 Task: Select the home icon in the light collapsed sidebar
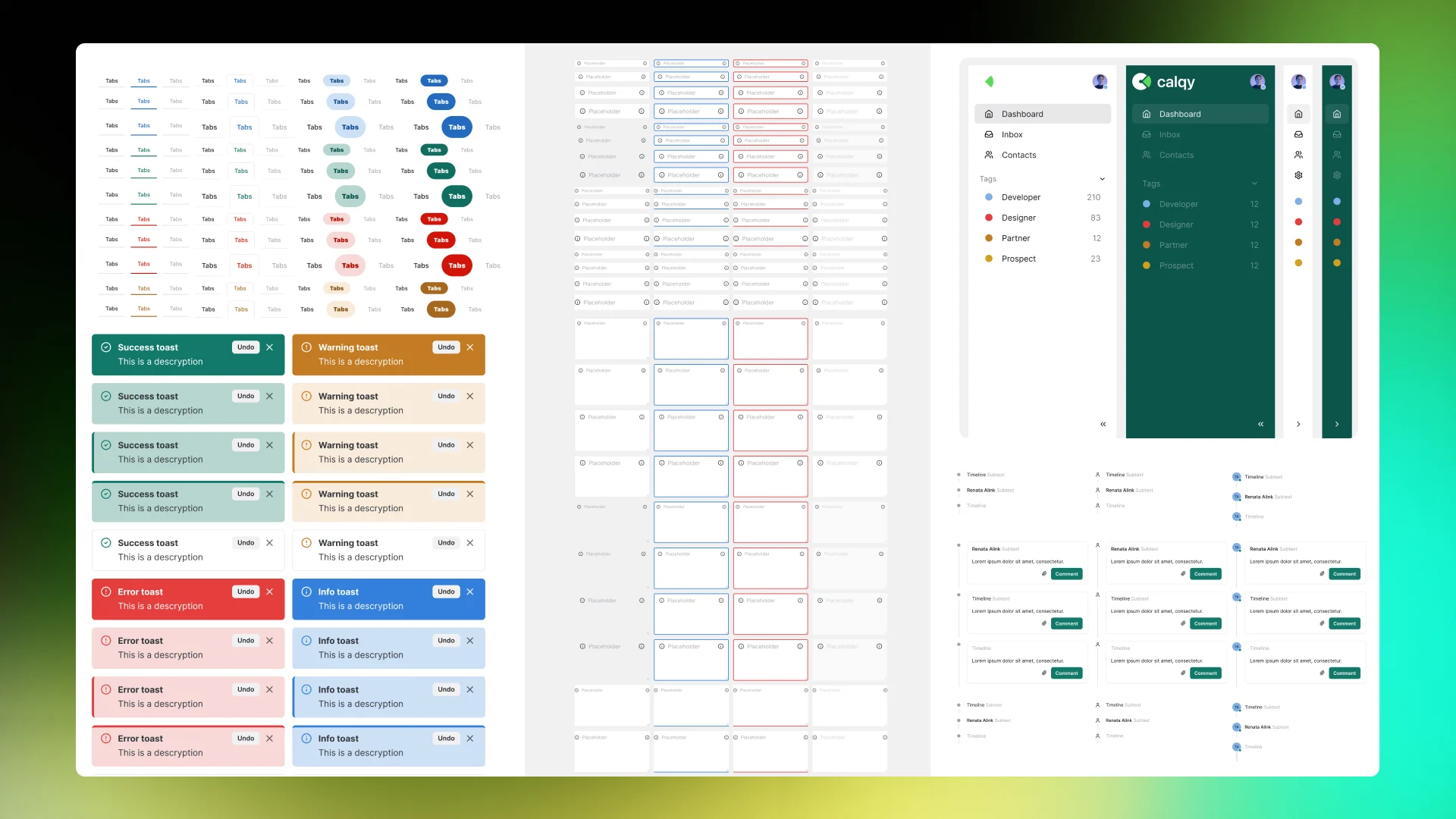1298,114
